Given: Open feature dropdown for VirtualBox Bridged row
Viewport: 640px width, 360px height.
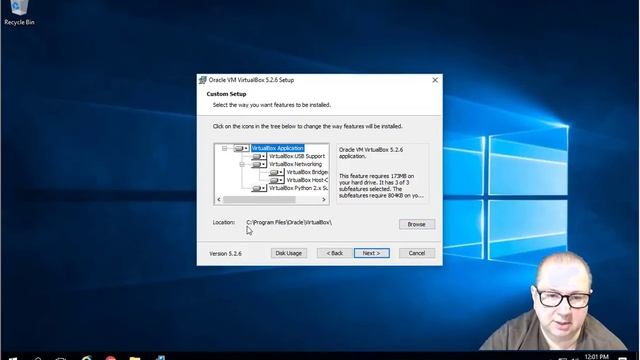Looking at the screenshot, I should pos(276,172).
